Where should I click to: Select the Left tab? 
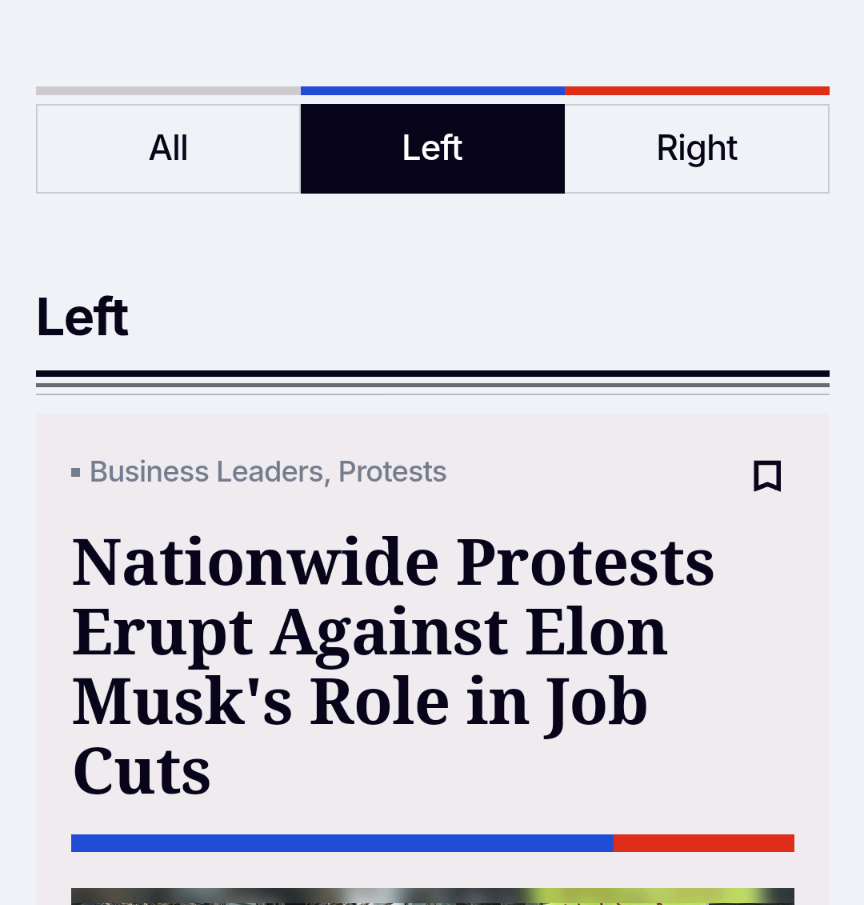click(x=433, y=149)
